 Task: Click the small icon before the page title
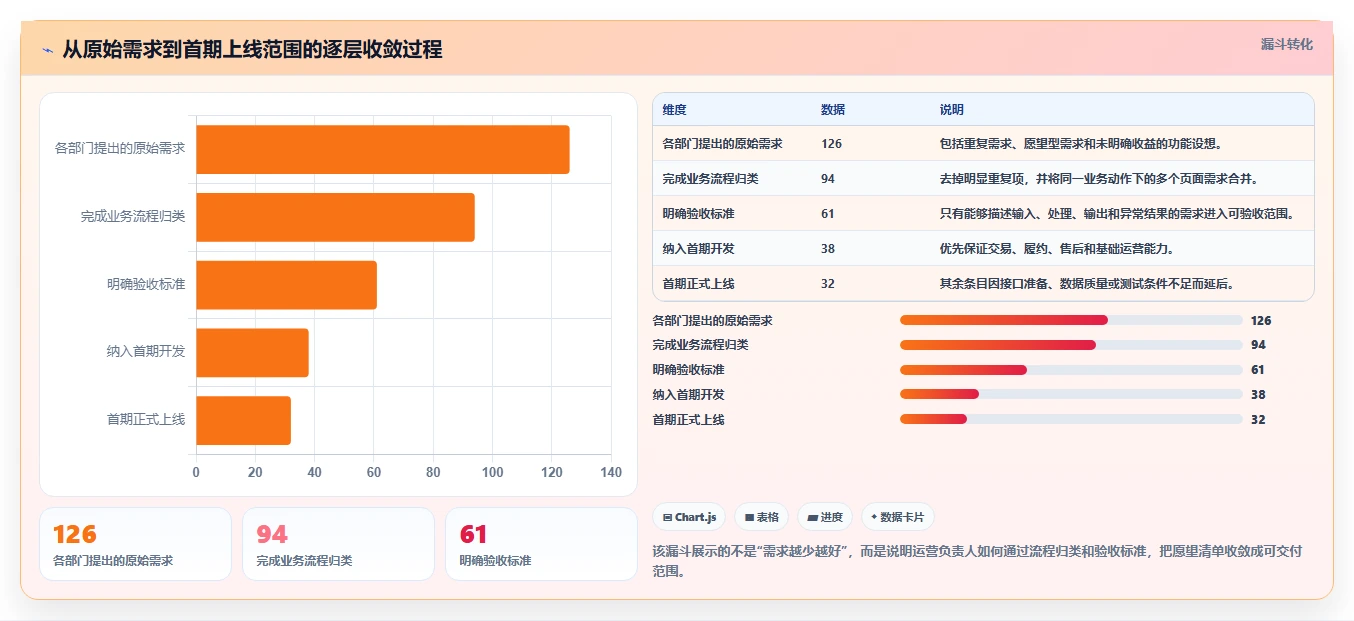48,49
